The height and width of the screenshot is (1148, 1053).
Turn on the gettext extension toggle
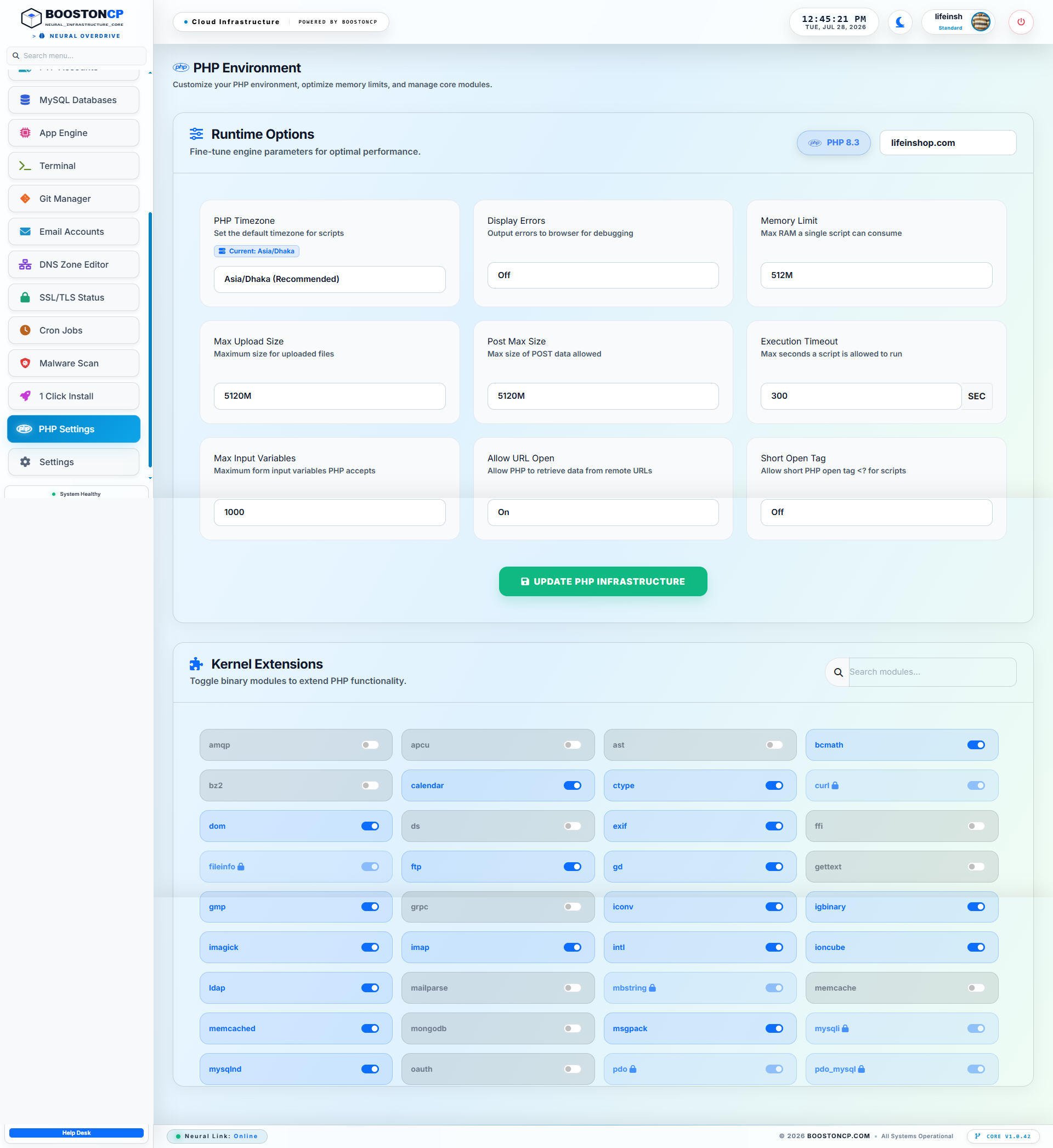click(x=976, y=867)
